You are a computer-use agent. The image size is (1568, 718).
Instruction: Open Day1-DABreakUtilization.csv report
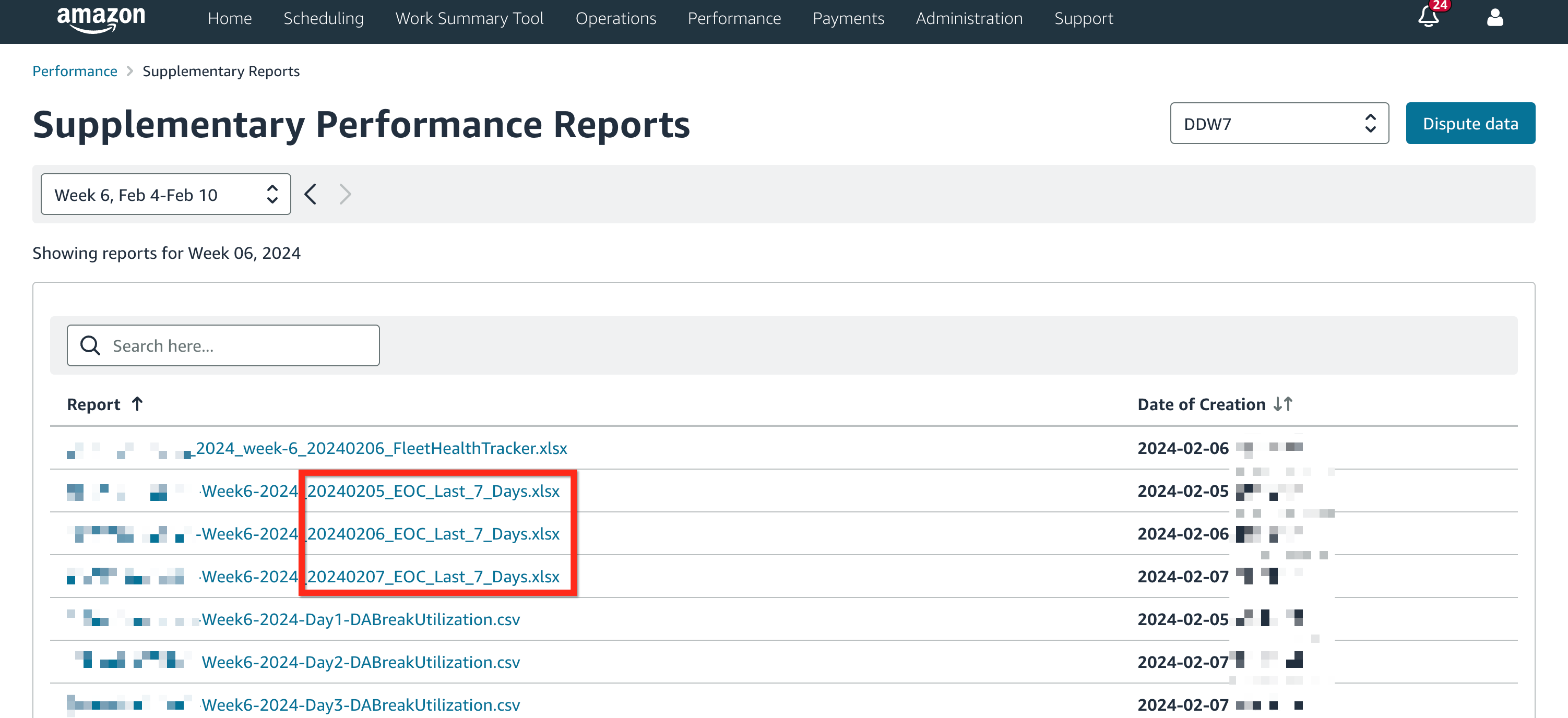pyautogui.click(x=360, y=619)
